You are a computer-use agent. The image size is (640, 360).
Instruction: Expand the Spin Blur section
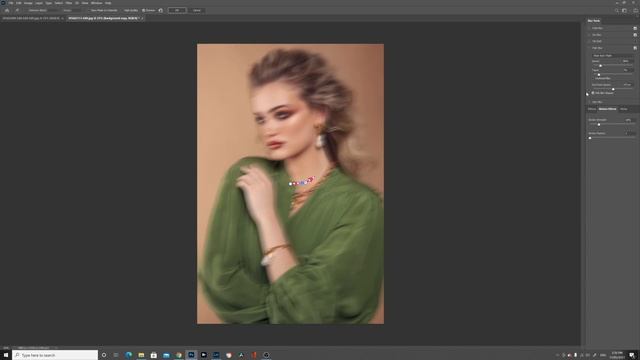click(x=589, y=102)
